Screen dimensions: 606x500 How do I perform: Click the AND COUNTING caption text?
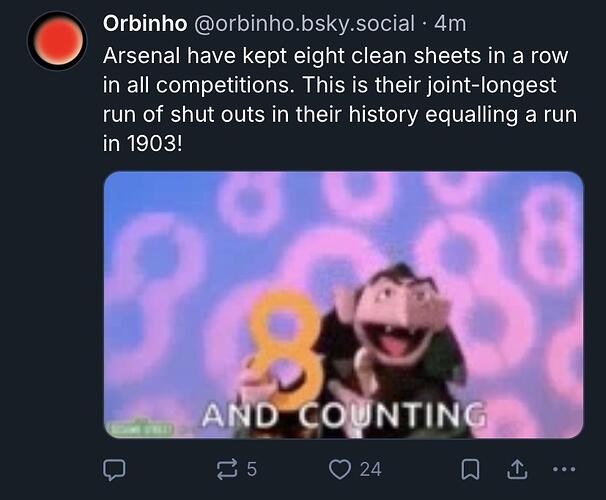(343, 416)
